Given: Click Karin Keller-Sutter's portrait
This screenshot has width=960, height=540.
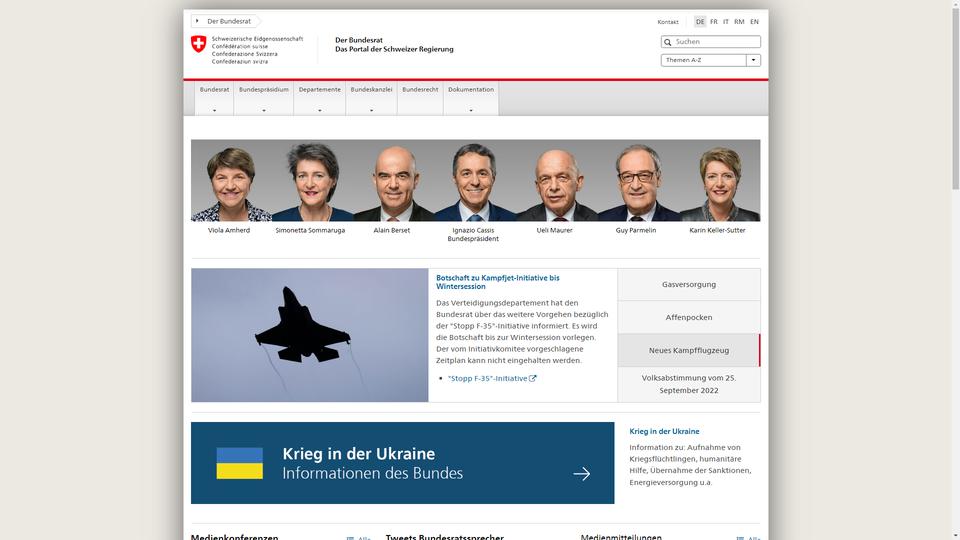Looking at the screenshot, I should pos(720,183).
